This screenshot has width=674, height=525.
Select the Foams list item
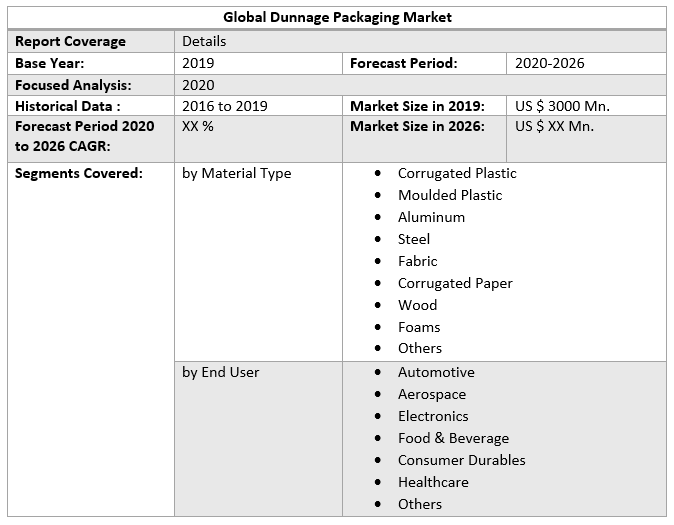pyautogui.click(x=419, y=327)
